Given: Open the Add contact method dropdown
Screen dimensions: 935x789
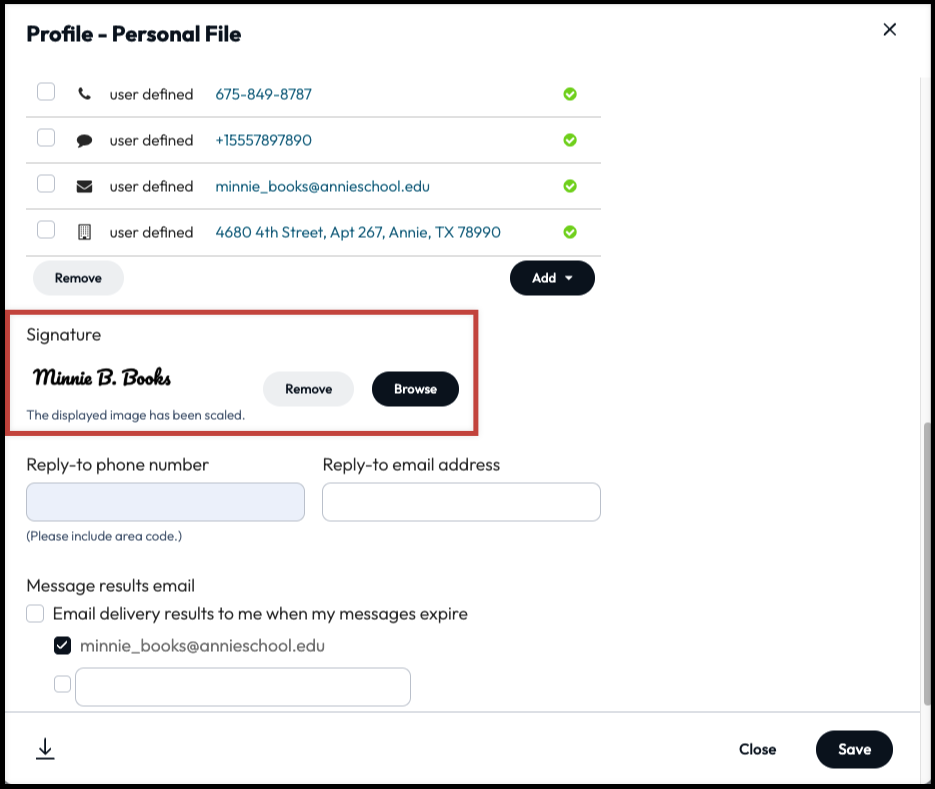Looking at the screenshot, I should coord(552,278).
